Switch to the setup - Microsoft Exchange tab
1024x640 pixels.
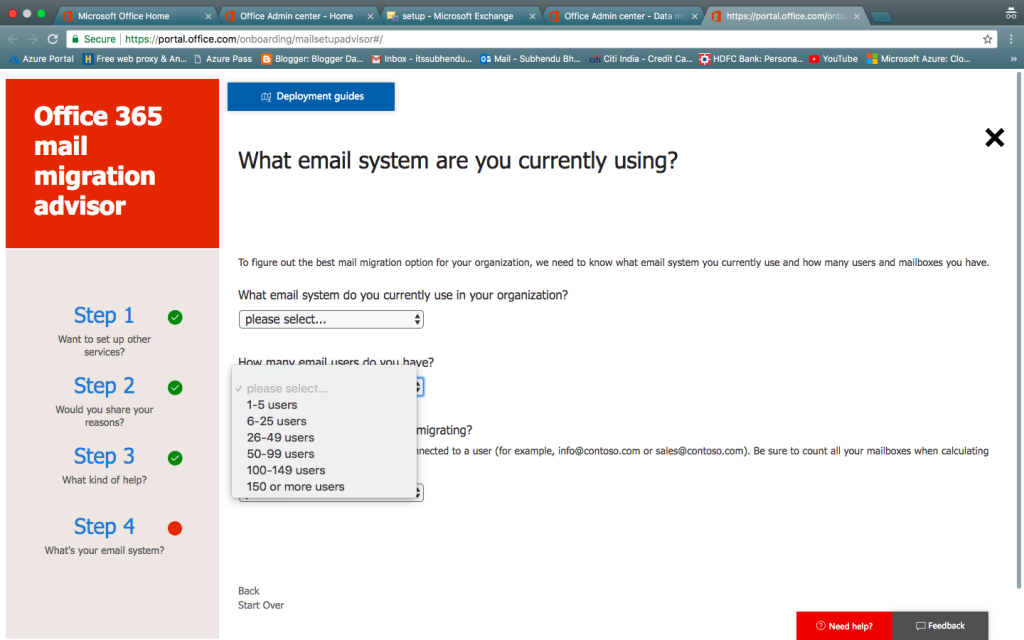[457, 16]
